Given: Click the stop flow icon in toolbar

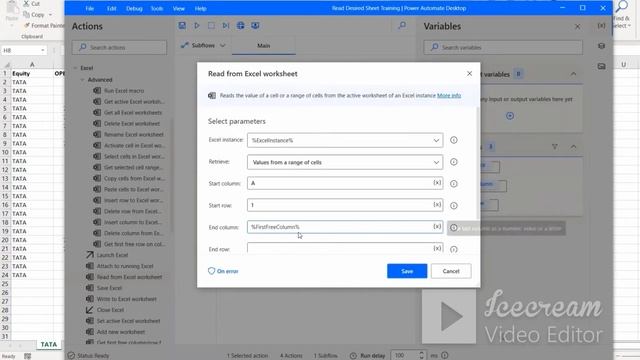Looking at the screenshot, I should tap(211, 26).
